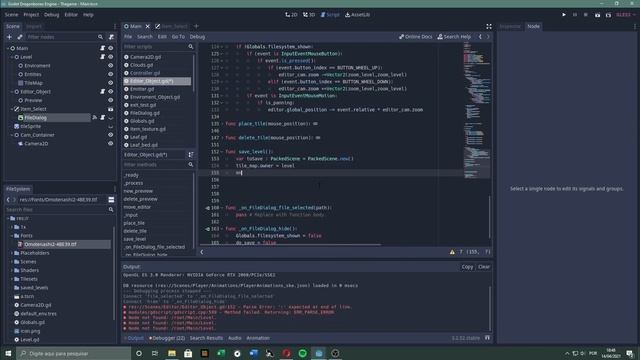Viewport: 640px width, 360px height.
Task: Hide the TileMap node
Action: click(110, 83)
